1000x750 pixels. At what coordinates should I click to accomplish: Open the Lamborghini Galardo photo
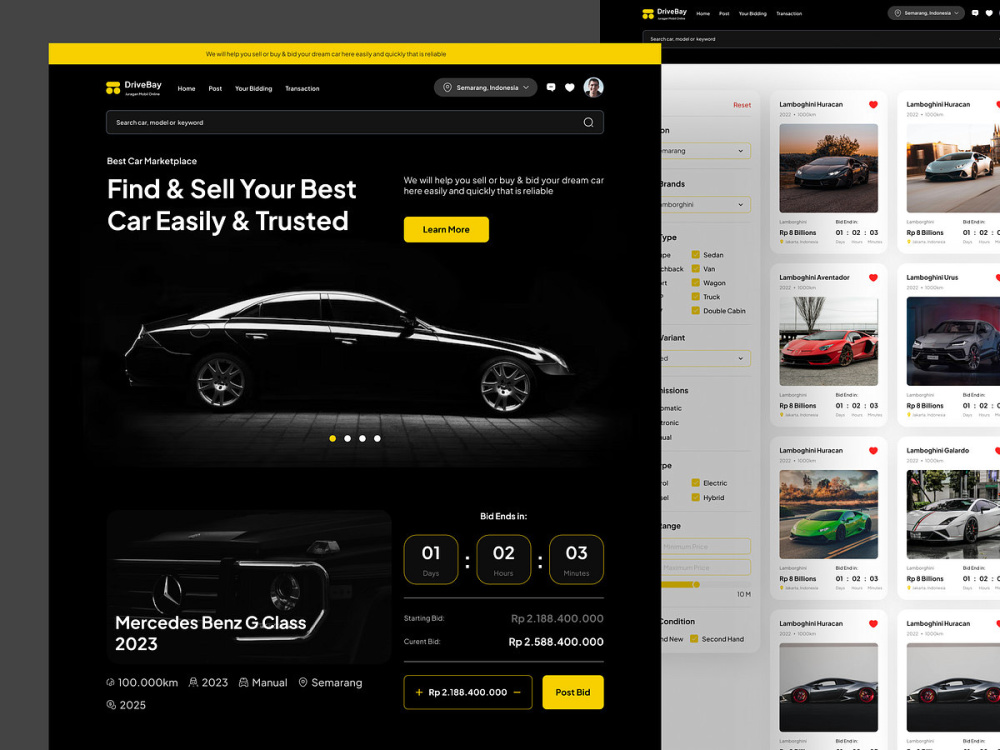tap(953, 515)
